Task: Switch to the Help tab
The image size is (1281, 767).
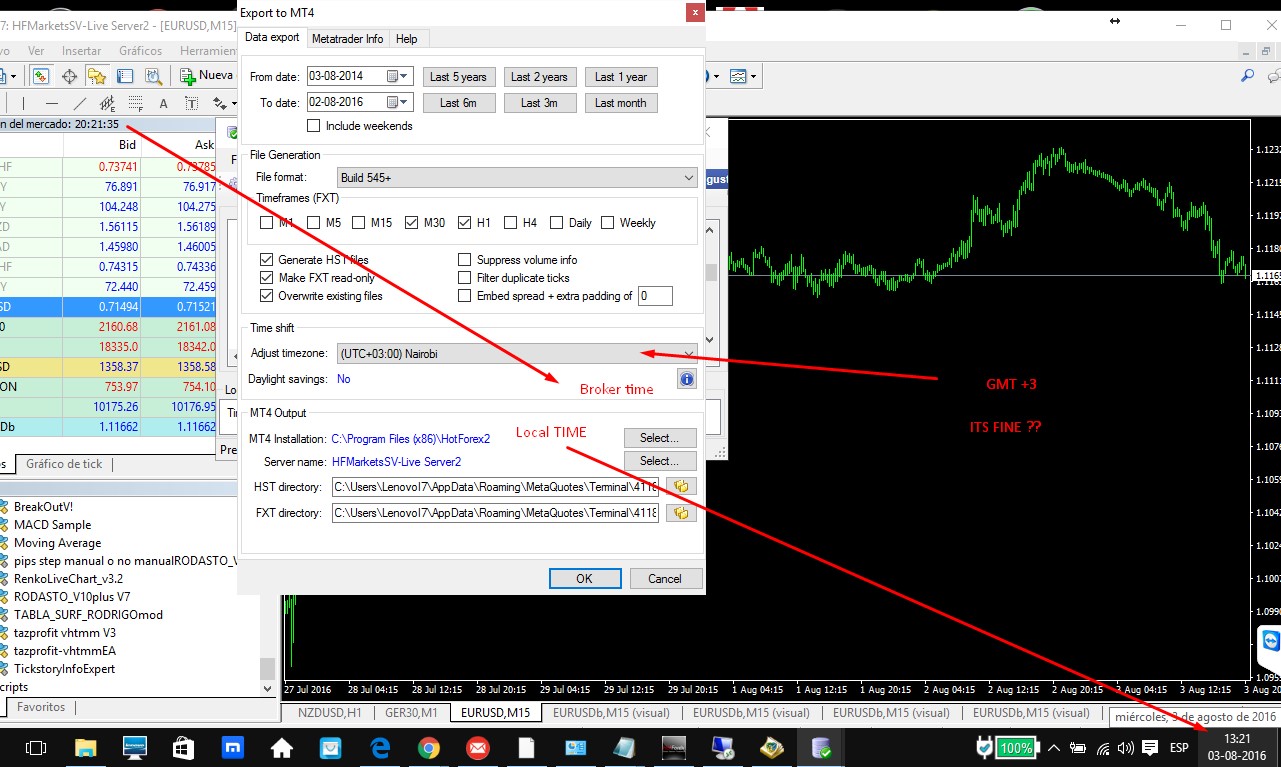Action: tap(407, 39)
